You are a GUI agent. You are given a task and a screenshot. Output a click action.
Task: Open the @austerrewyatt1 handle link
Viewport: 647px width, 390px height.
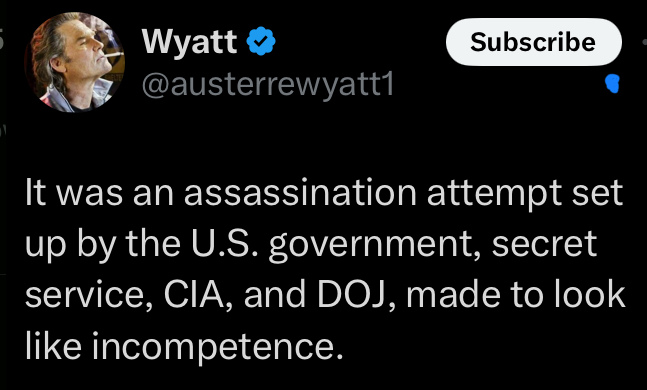point(268,85)
